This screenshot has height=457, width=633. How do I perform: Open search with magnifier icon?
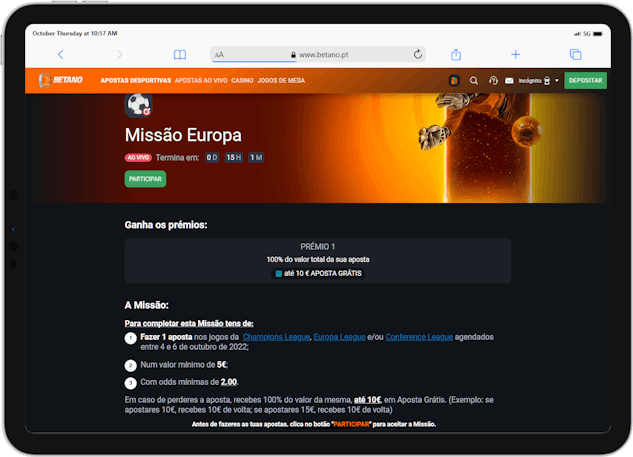474,81
